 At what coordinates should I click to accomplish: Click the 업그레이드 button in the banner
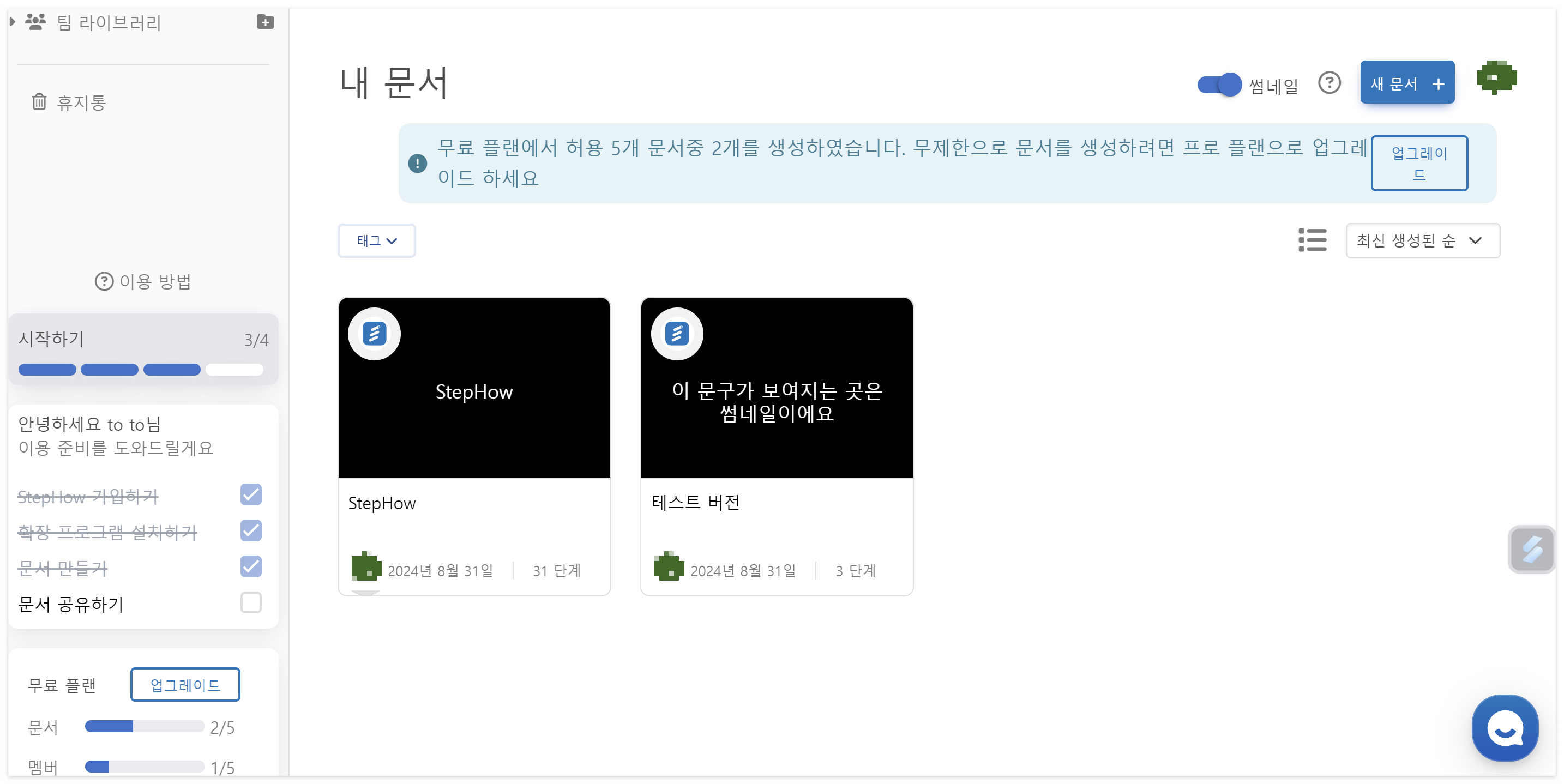point(1419,163)
